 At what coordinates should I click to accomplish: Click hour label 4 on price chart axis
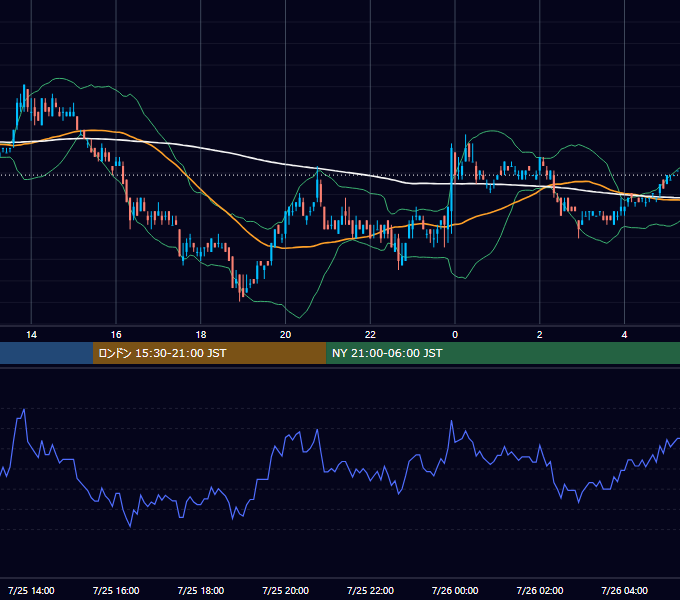tap(624, 335)
